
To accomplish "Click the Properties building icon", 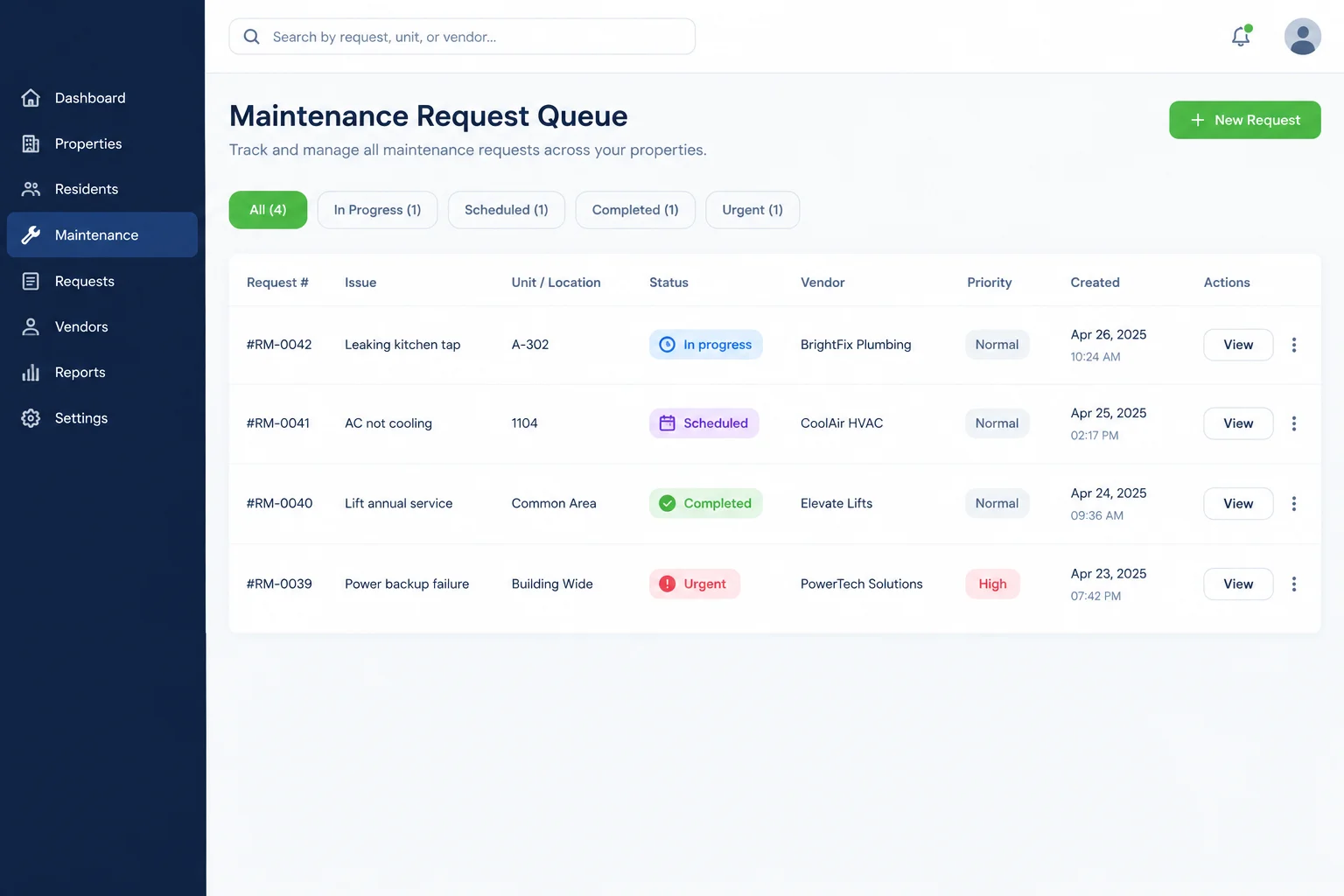I will click(31, 143).
